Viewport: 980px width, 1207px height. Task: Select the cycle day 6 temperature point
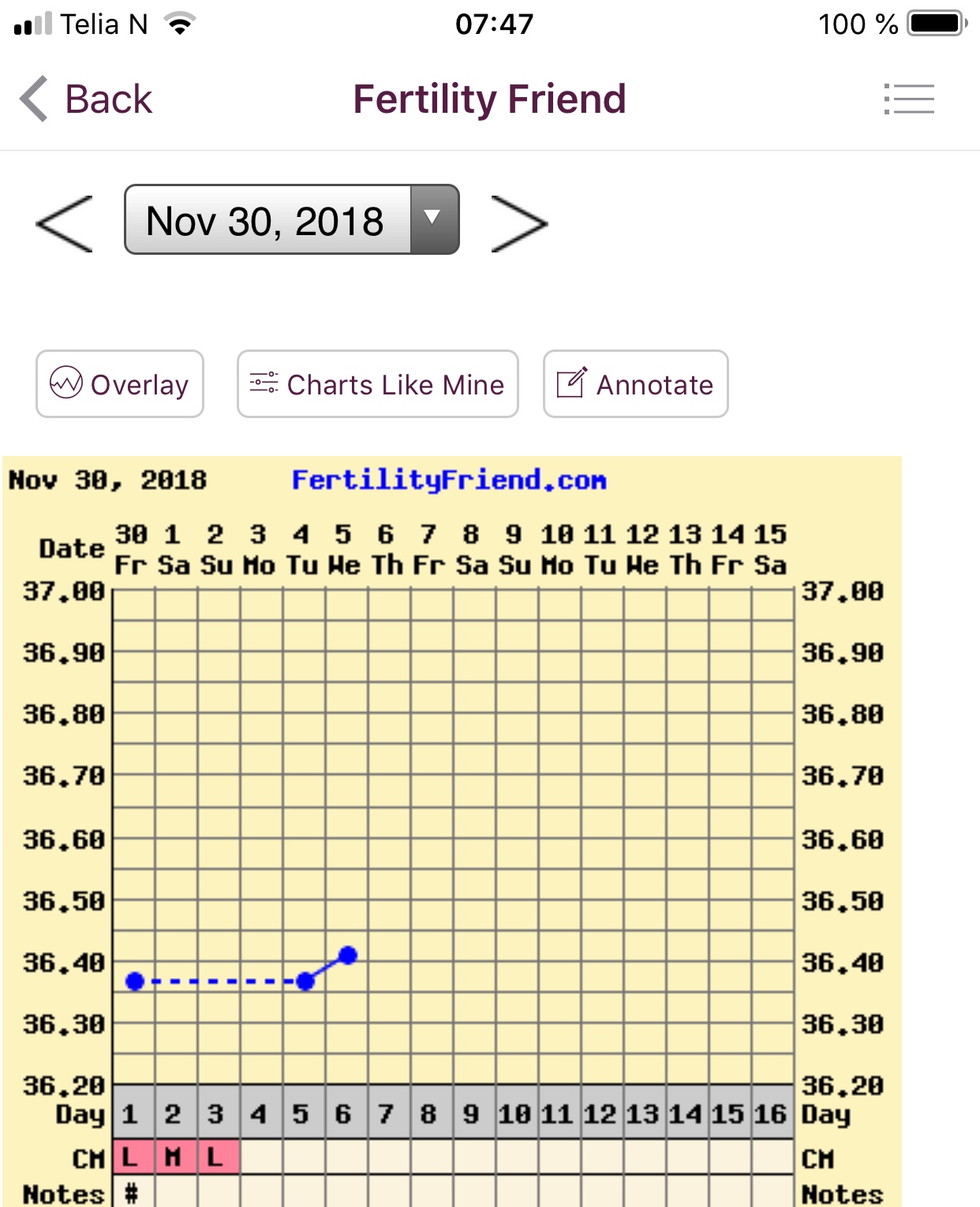348,955
